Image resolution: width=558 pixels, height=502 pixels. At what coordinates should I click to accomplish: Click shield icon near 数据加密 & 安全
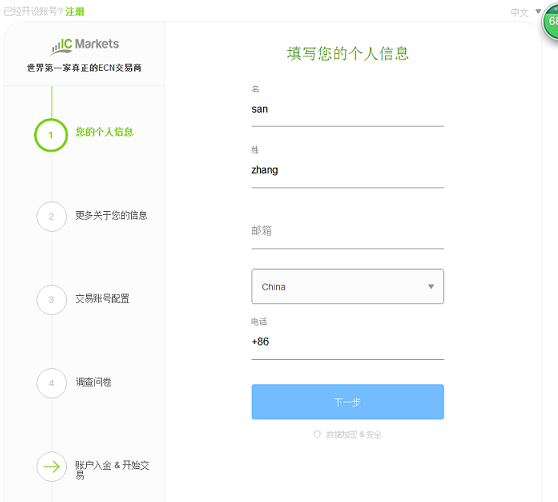coord(317,434)
